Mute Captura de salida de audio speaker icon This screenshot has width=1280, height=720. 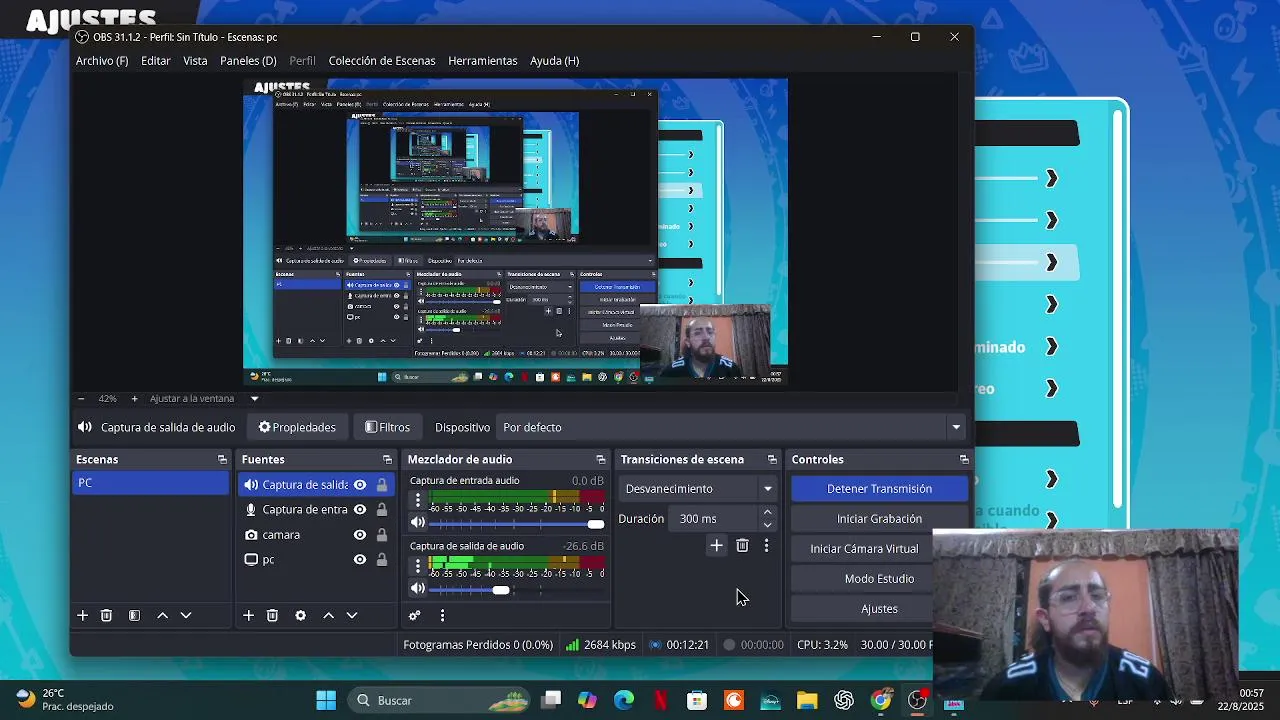418,589
